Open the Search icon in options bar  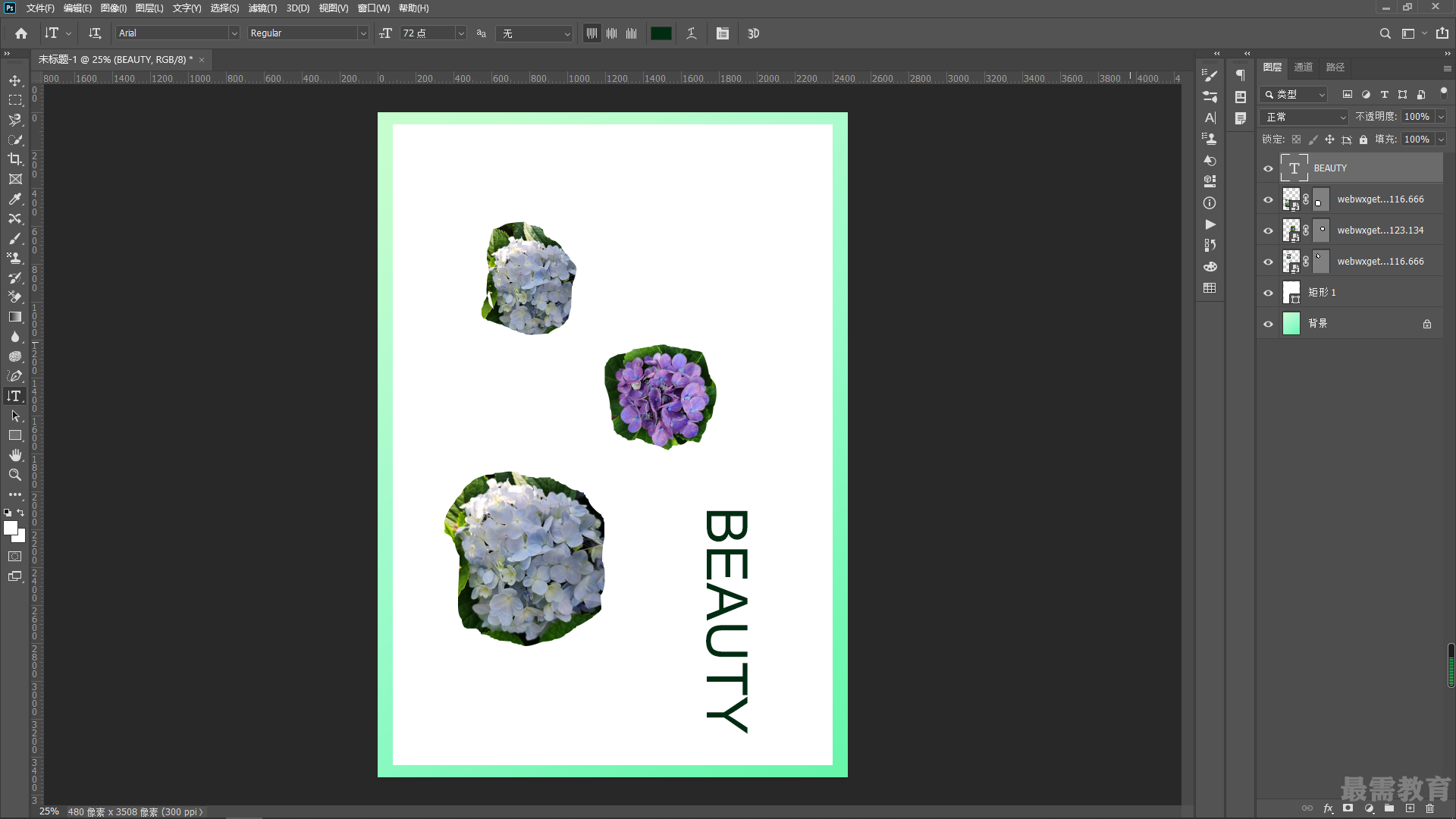(x=1385, y=33)
